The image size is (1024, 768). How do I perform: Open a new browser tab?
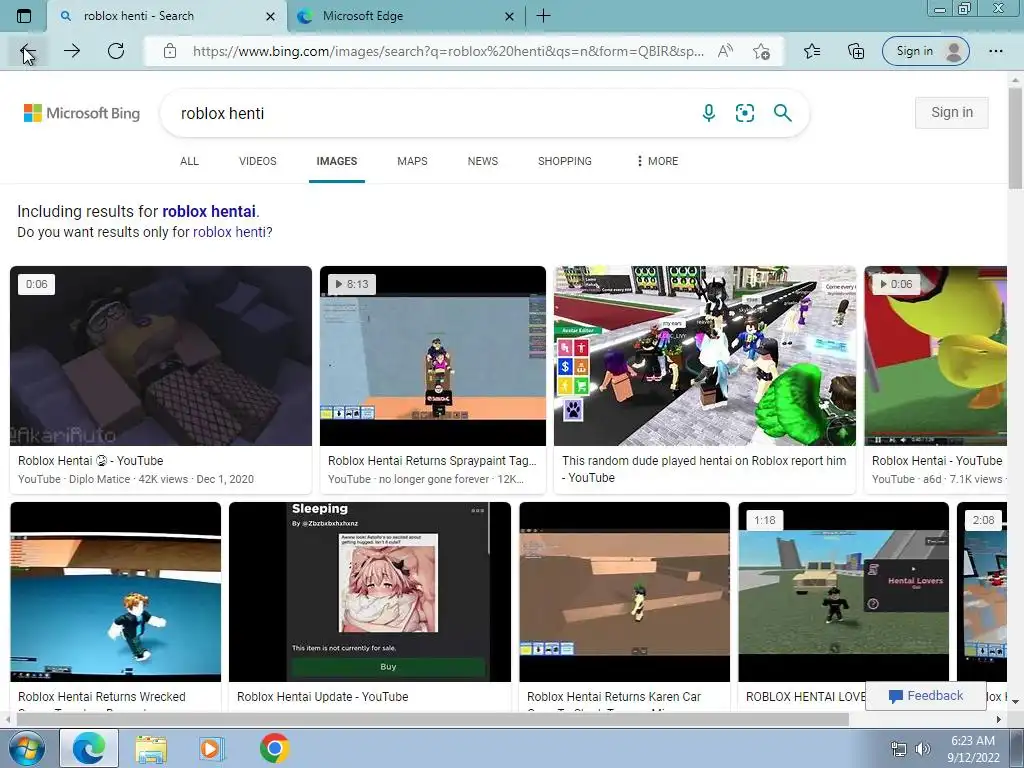coord(543,16)
